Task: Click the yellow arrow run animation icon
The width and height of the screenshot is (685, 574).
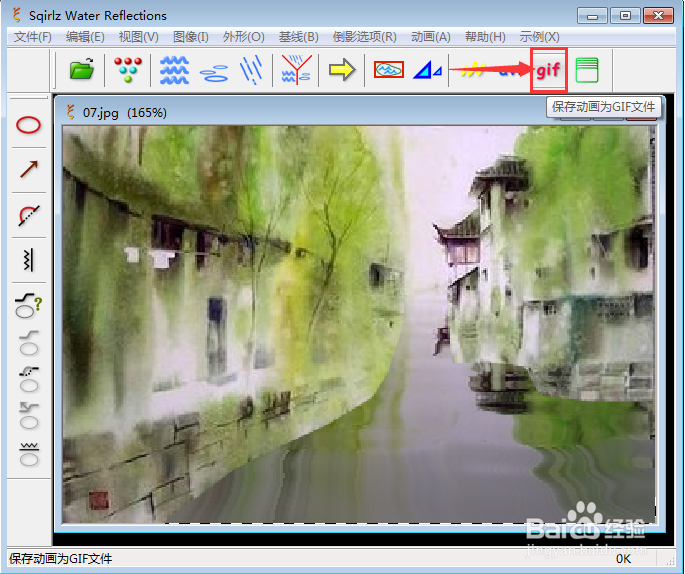Action: click(x=342, y=69)
